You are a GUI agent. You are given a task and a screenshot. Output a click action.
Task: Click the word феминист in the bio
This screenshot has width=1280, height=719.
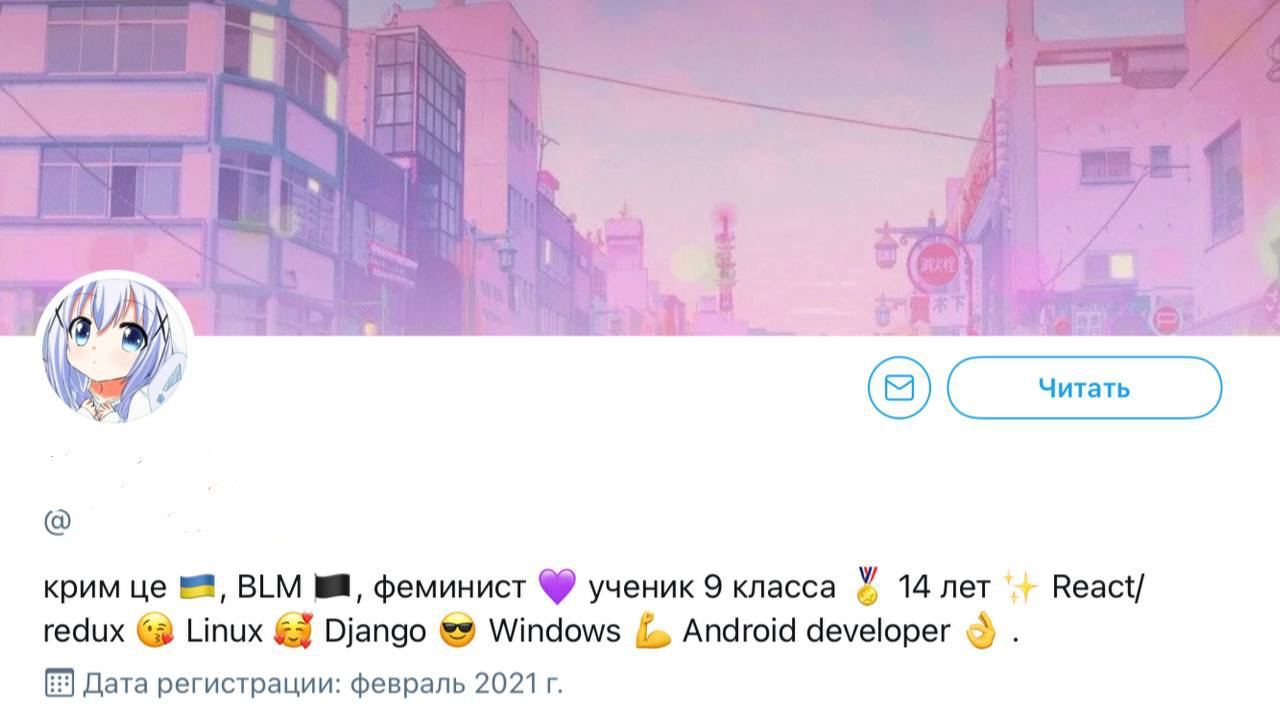449,587
